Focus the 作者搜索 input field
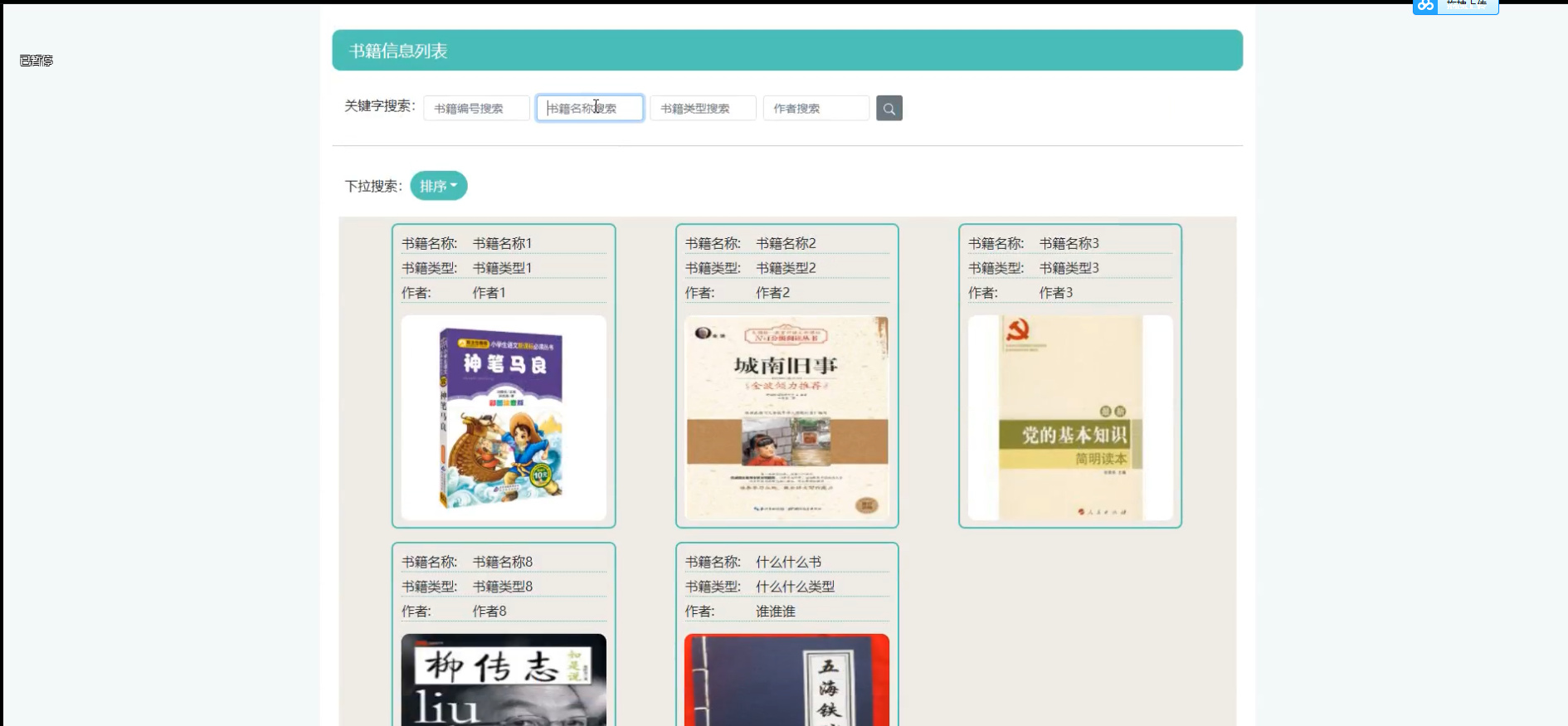Viewport: 1568px width, 726px height. (816, 108)
